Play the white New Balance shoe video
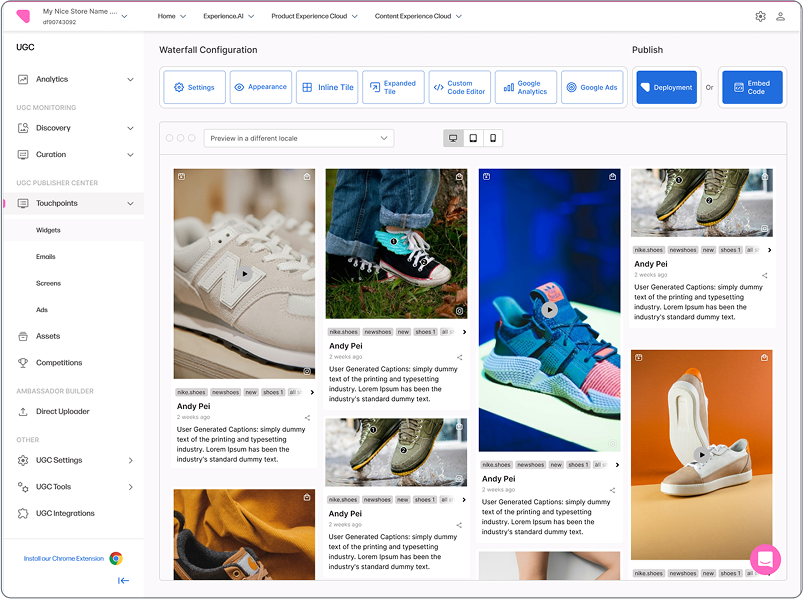803x599 pixels. click(x=244, y=273)
